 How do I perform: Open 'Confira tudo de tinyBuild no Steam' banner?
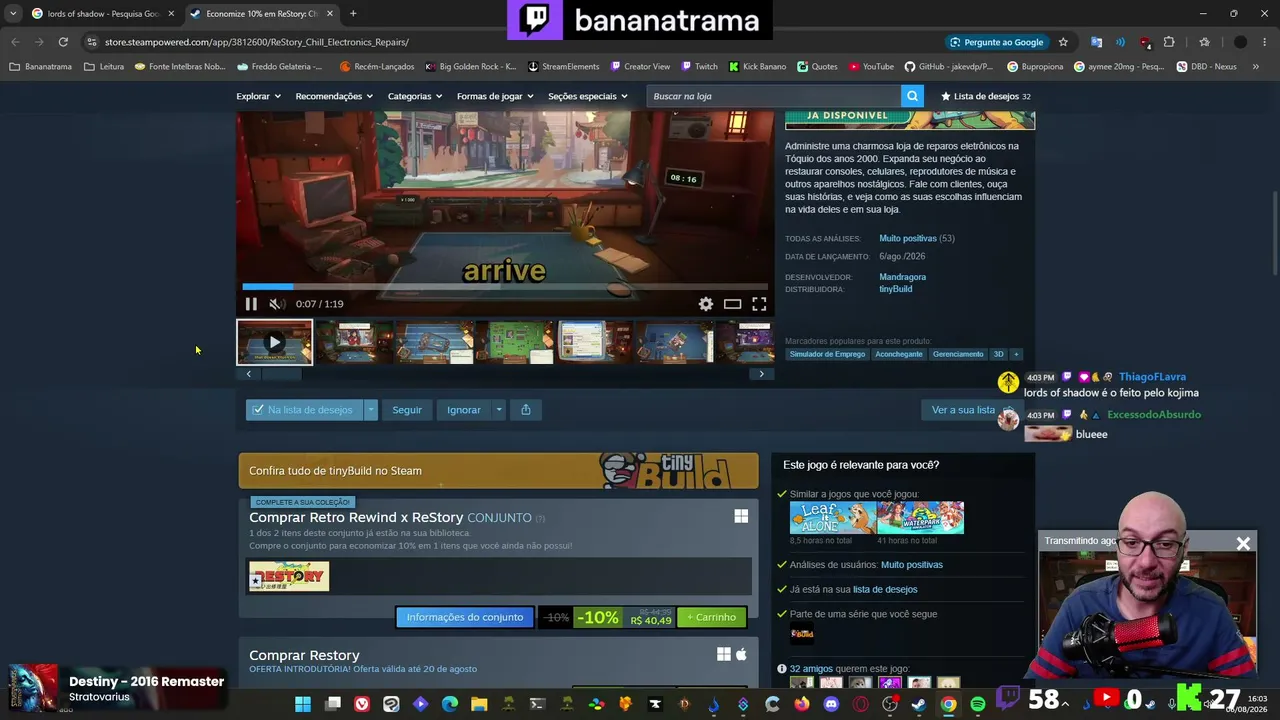(498, 471)
